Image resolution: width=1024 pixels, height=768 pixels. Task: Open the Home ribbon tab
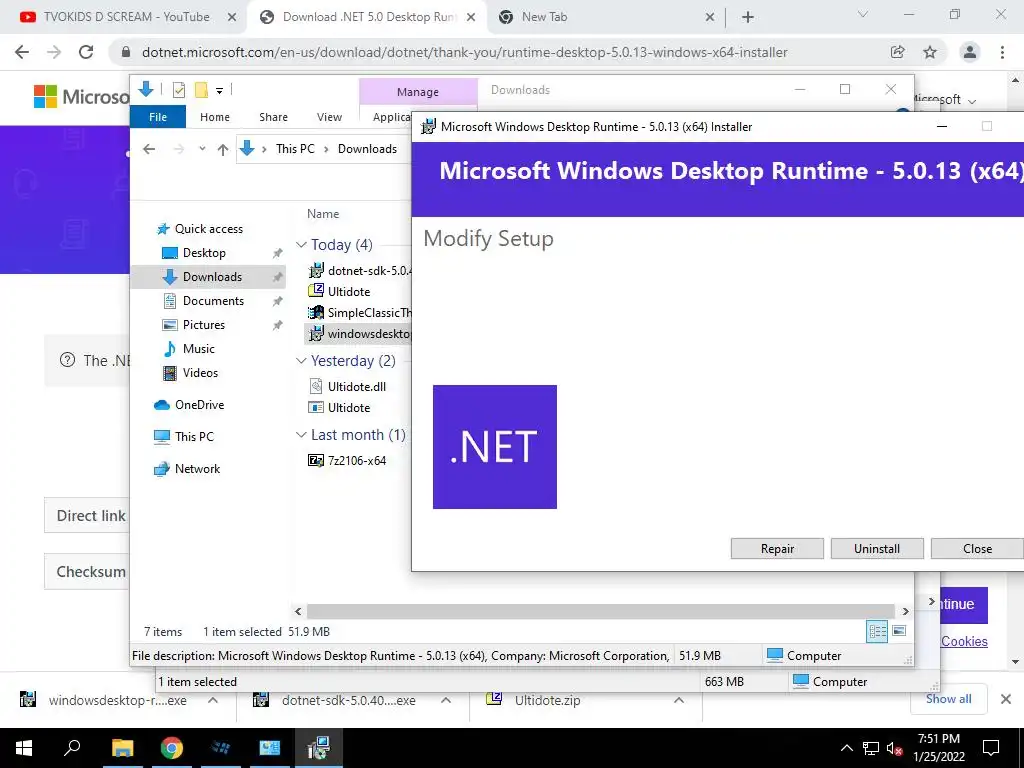[215, 117]
